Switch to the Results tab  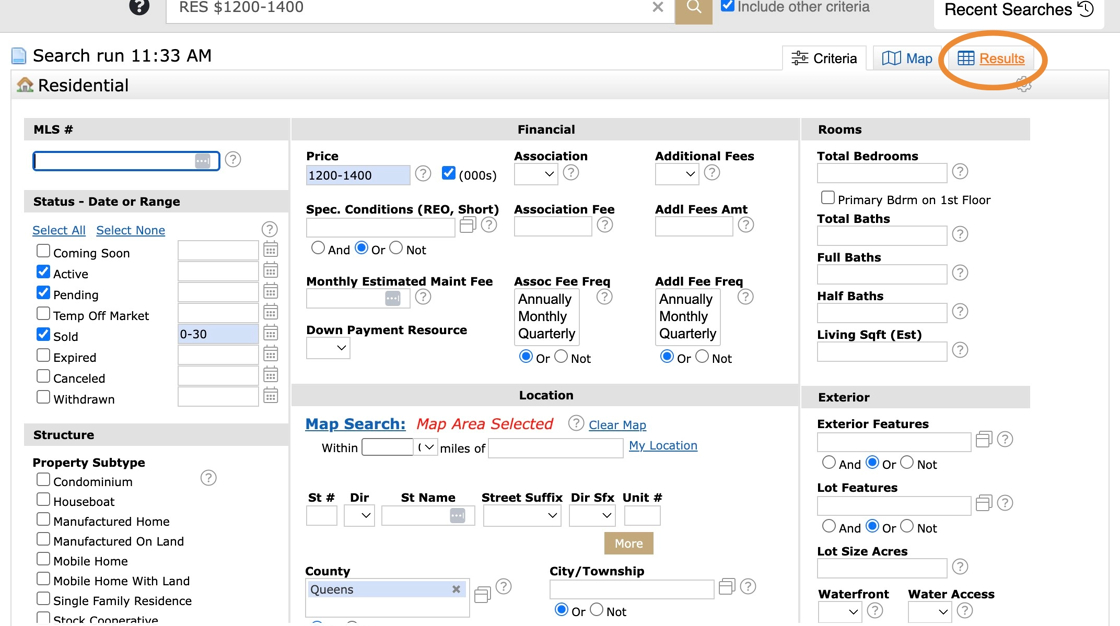point(990,59)
